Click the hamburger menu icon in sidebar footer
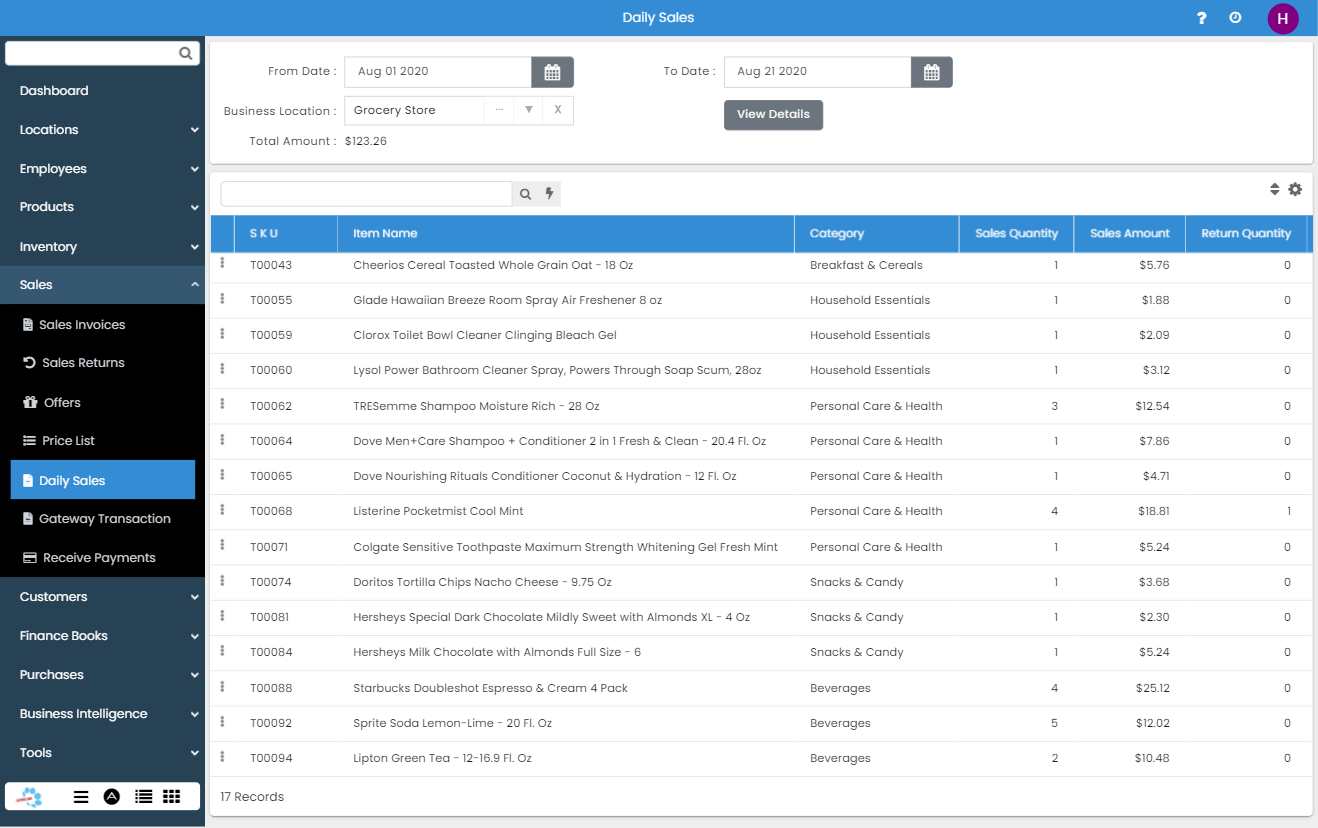Image resolution: width=1318 pixels, height=828 pixels. tap(81, 796)
